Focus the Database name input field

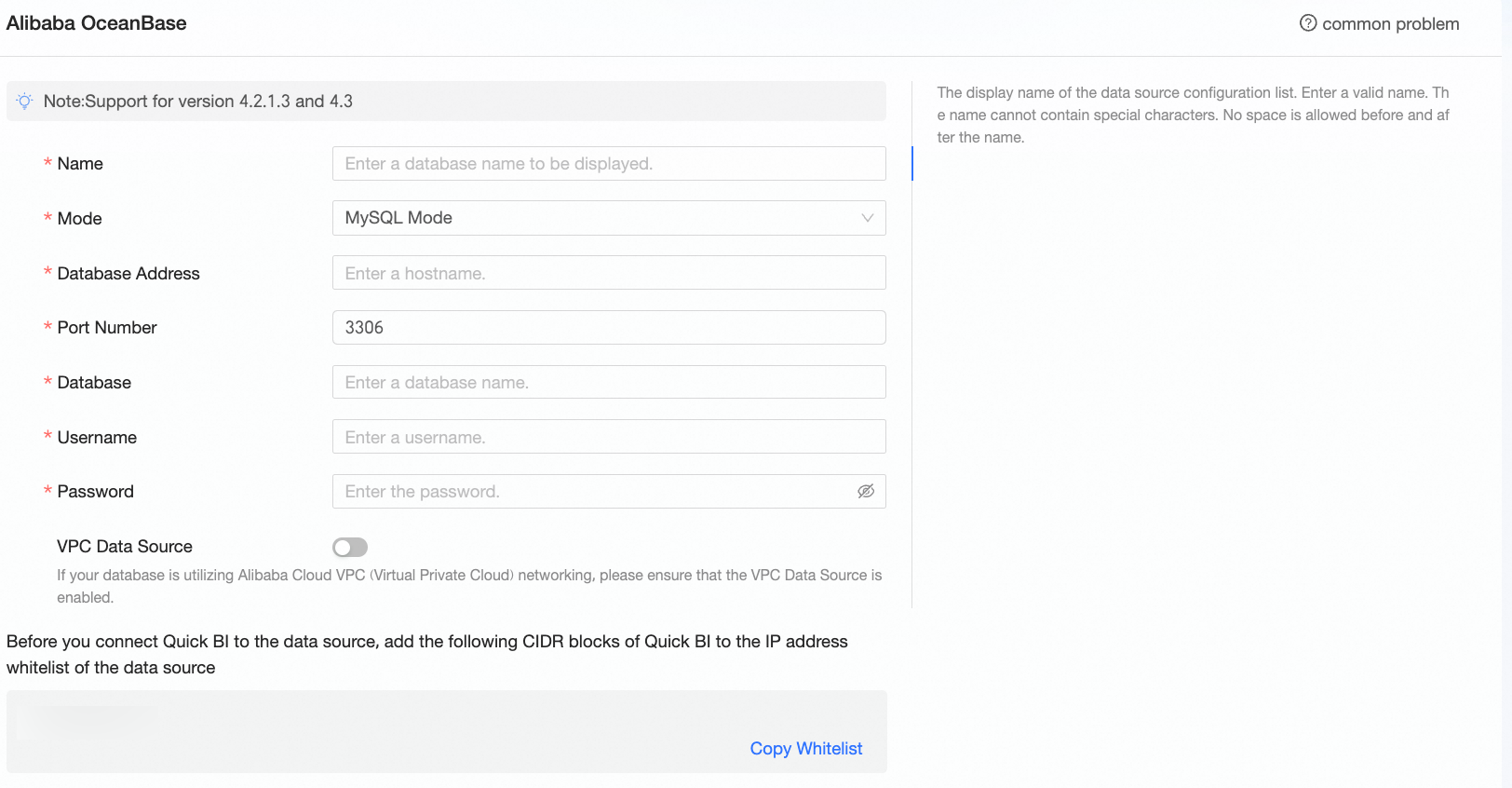(x=609, y=382)
